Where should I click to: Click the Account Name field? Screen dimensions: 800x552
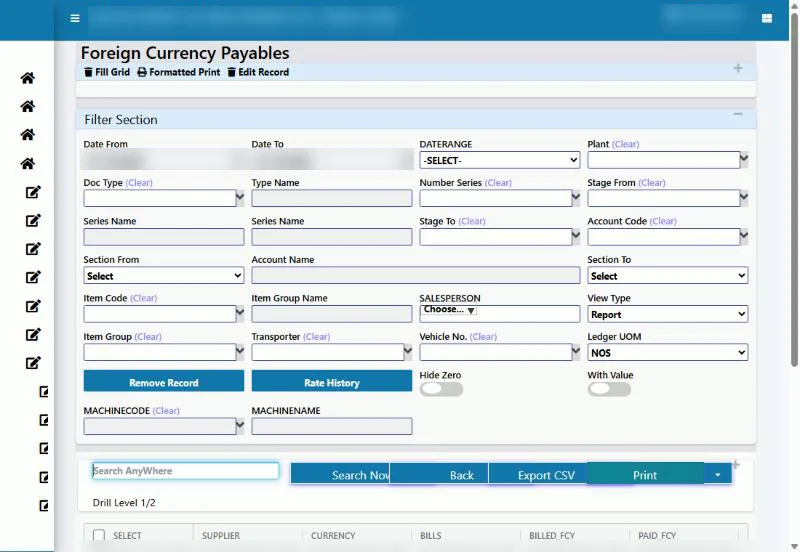pyautogui.click(x=416, y=275)
